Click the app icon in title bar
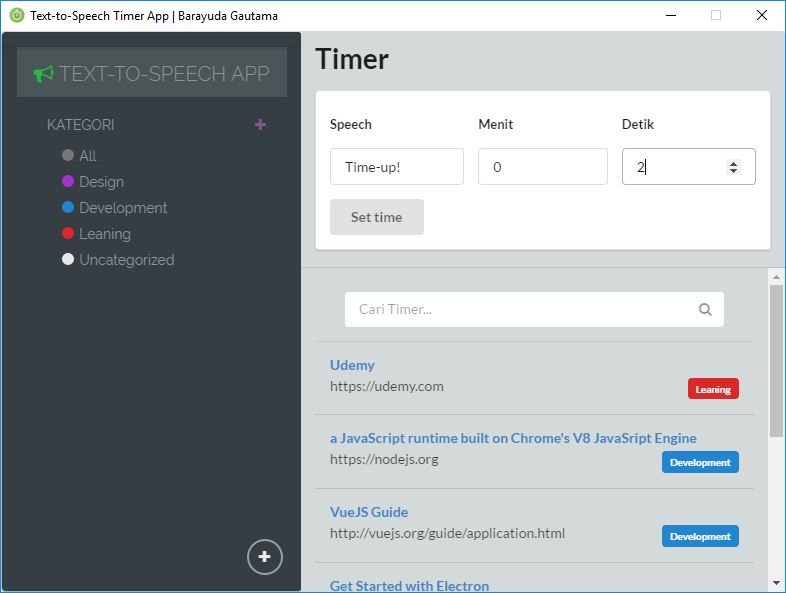This screenshot has width=786, height=593. (x=16, y=15)
